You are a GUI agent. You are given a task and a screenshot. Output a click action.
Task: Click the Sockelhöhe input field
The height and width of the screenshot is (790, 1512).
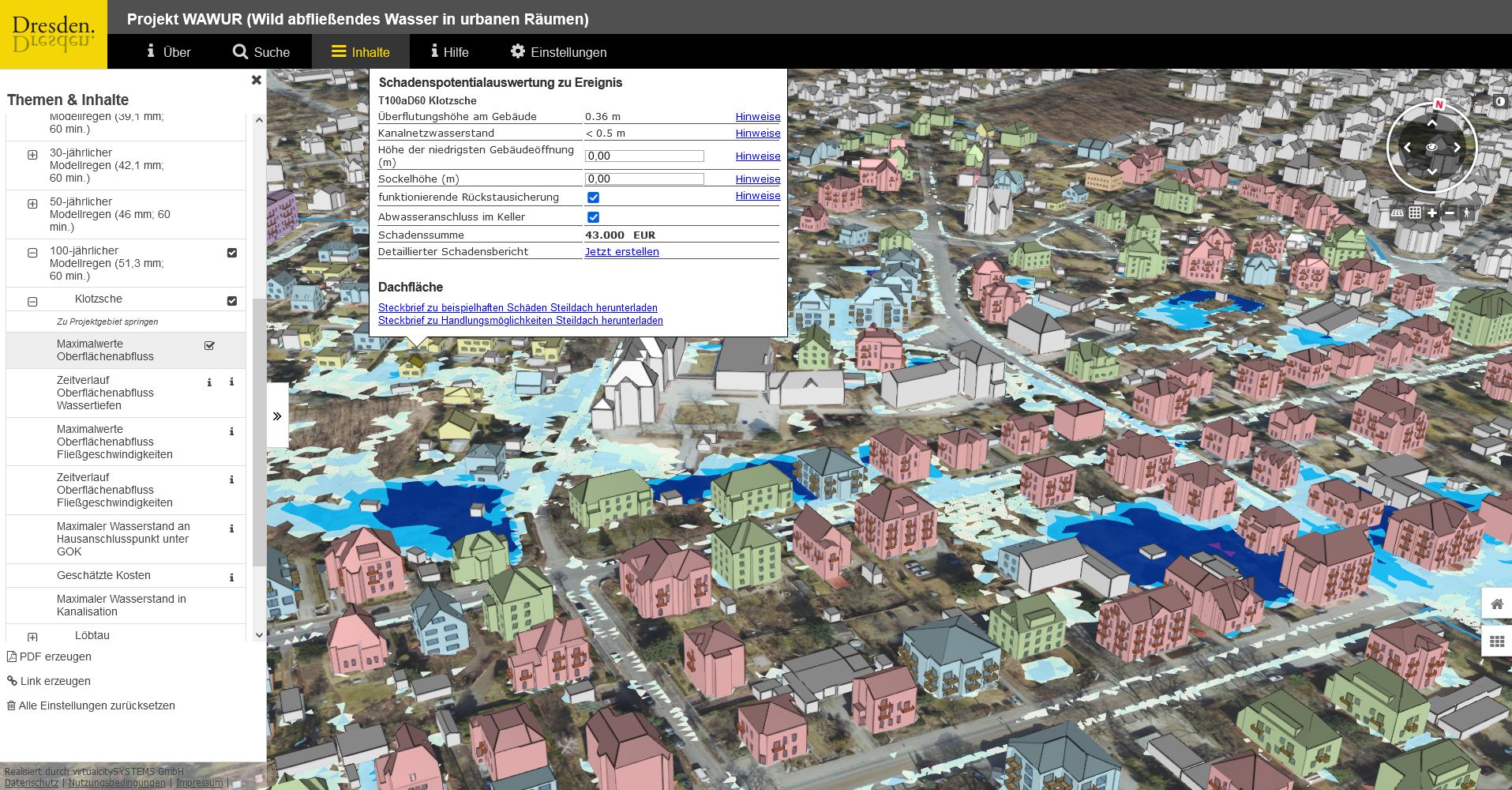pyautogui.click(x=644, y=179)
